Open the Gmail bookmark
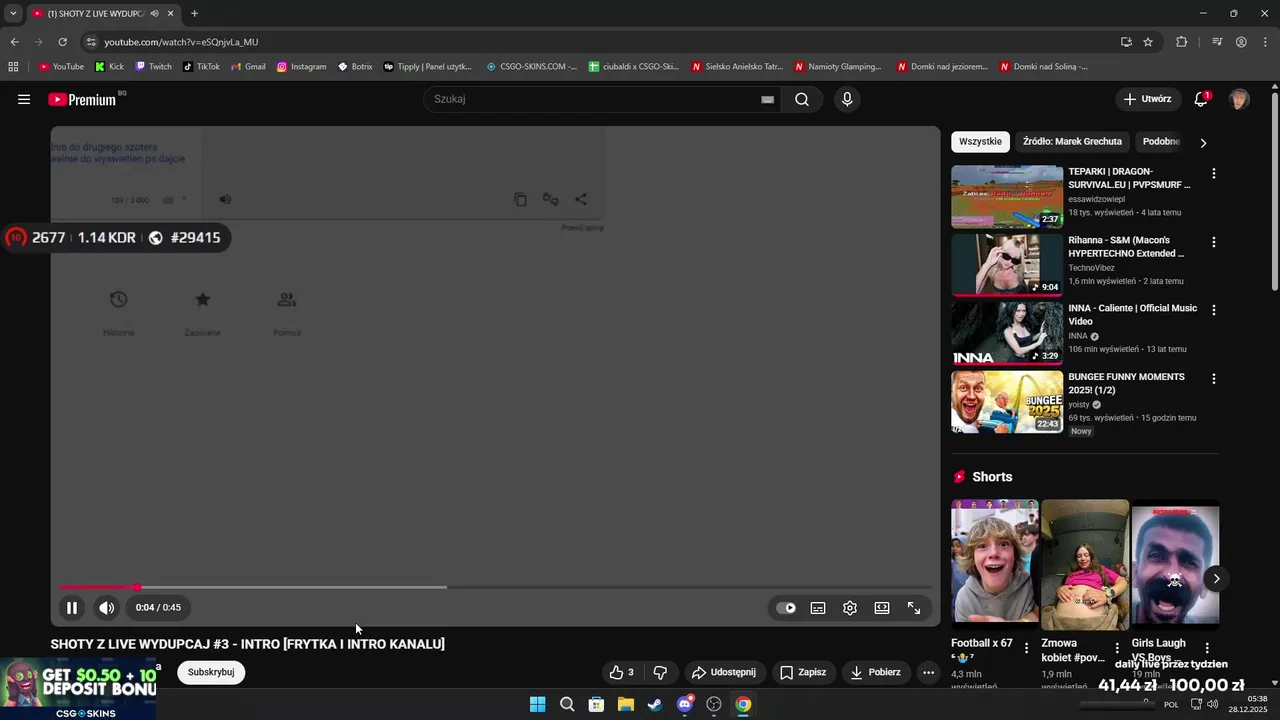The width and height of the screenshot is (1280, 720). click(x=248, y=66)
